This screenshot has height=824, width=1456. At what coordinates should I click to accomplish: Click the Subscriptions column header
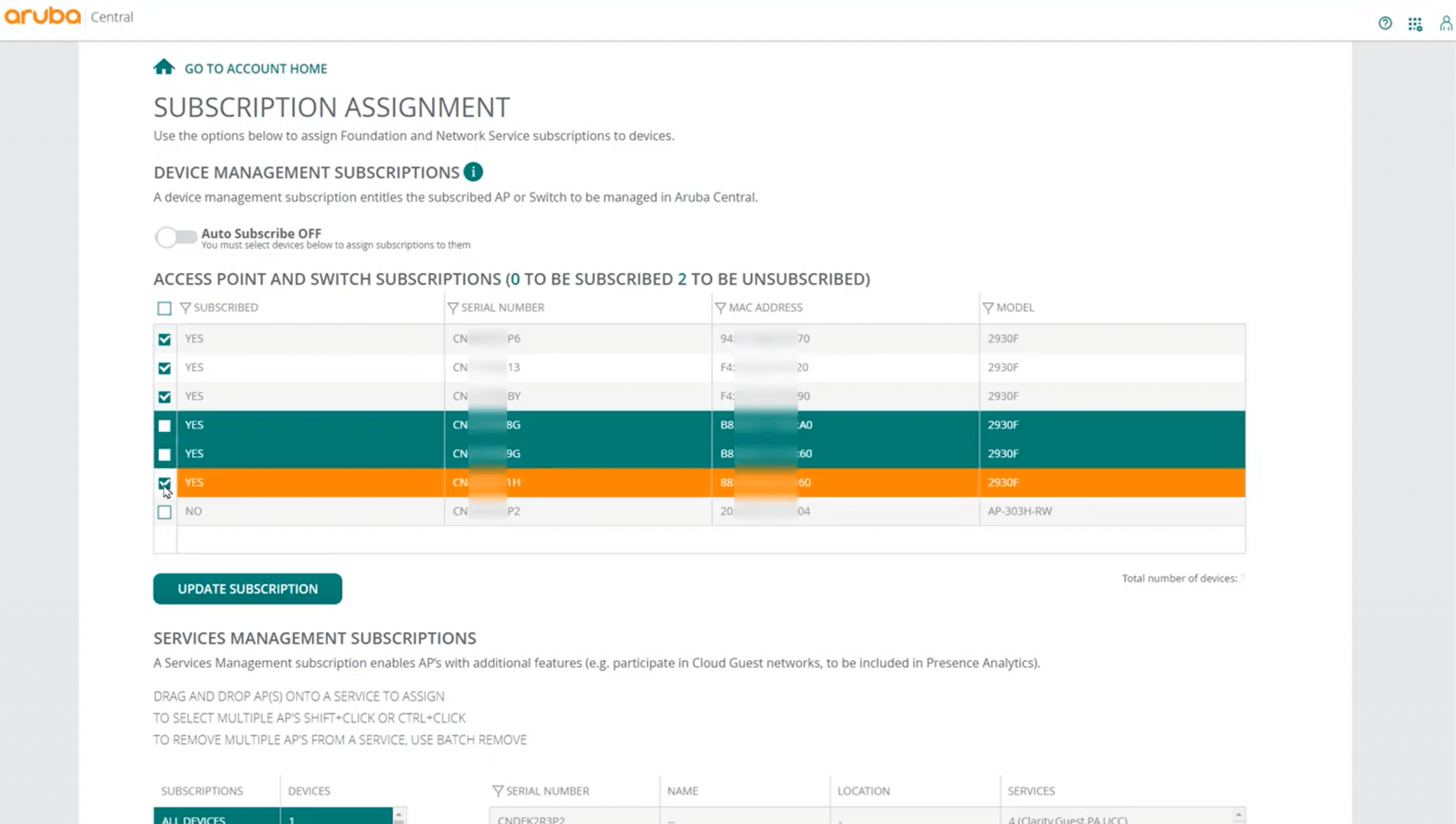tap(202, 791)
